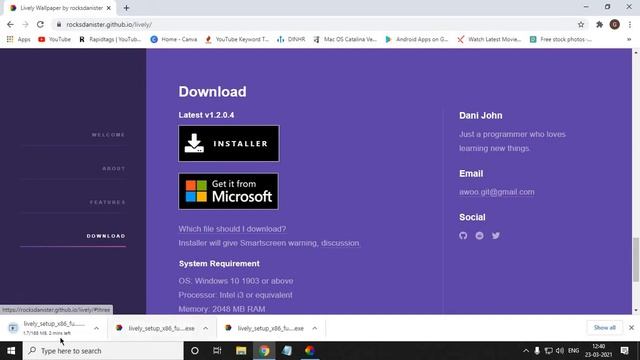Expand options for second lively_setup download
This screenshot has width=640, height=360.
coord(205,328)
